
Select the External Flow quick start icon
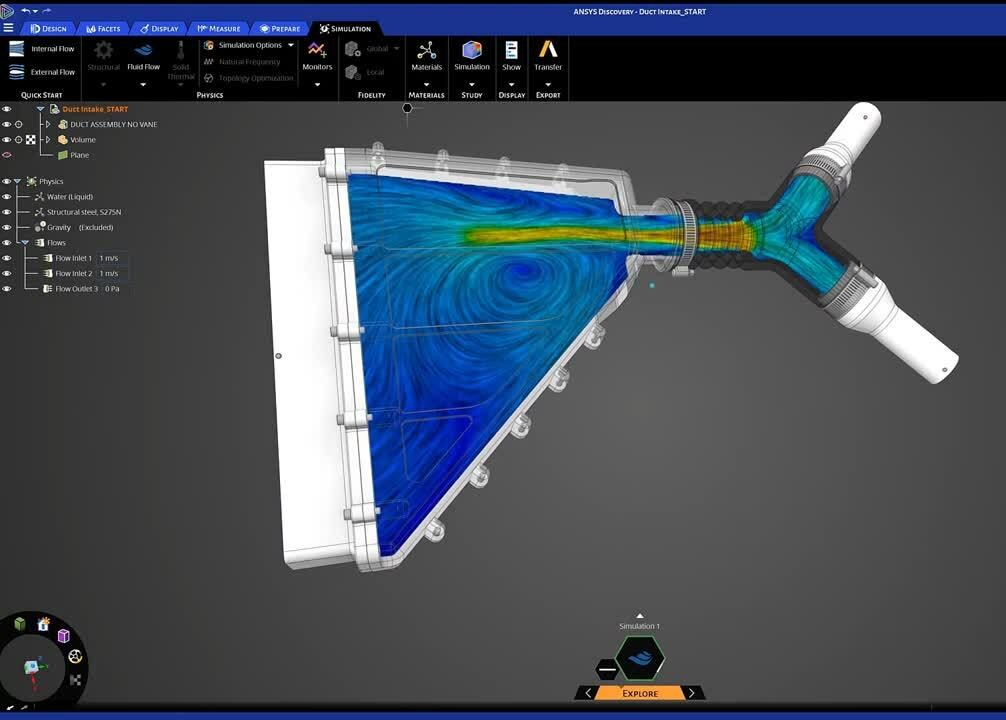[17, 72]
